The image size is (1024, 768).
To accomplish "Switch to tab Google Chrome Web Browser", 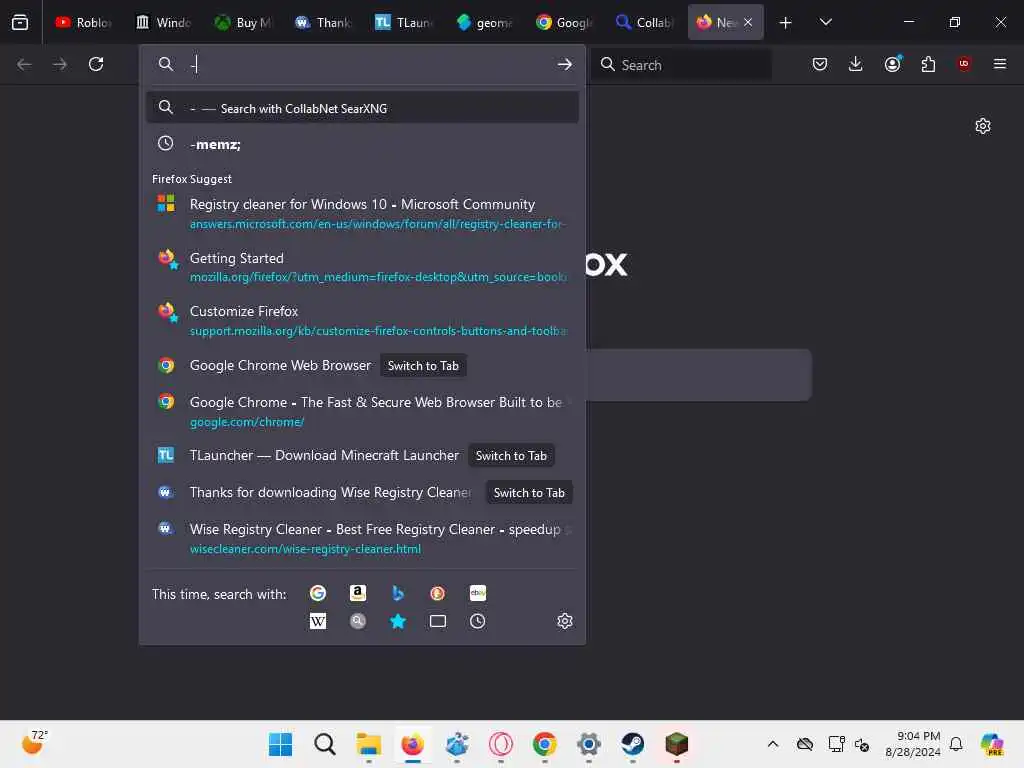I will click(x=362, y=366).
